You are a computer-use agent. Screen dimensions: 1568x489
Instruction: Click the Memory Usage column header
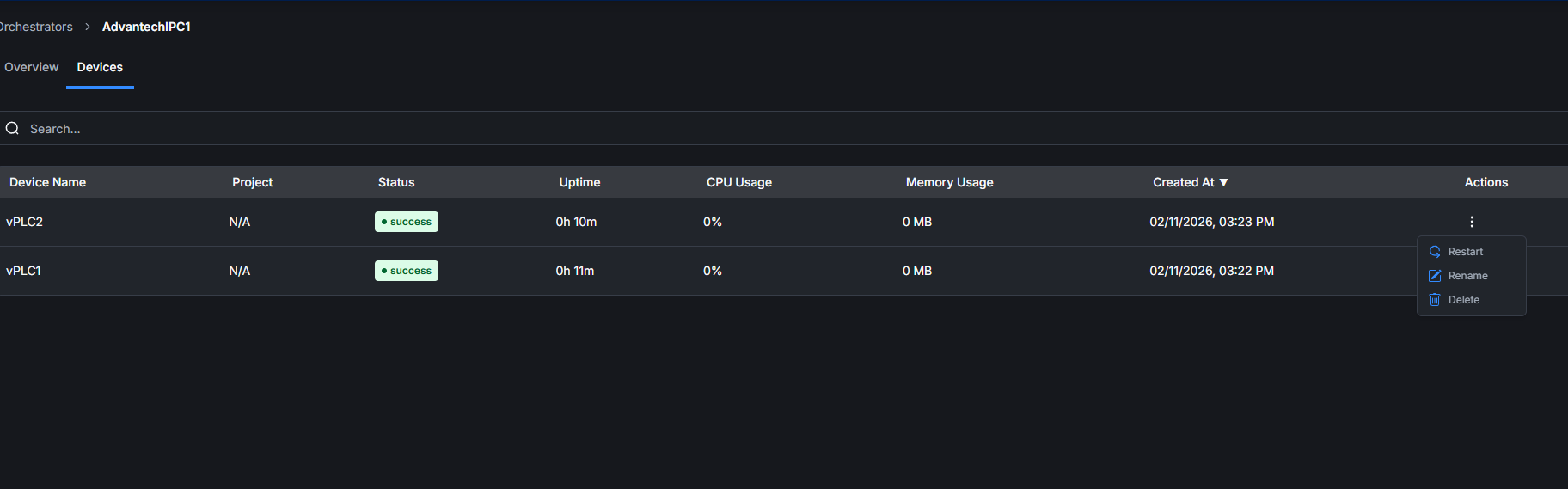coord(949,182)
